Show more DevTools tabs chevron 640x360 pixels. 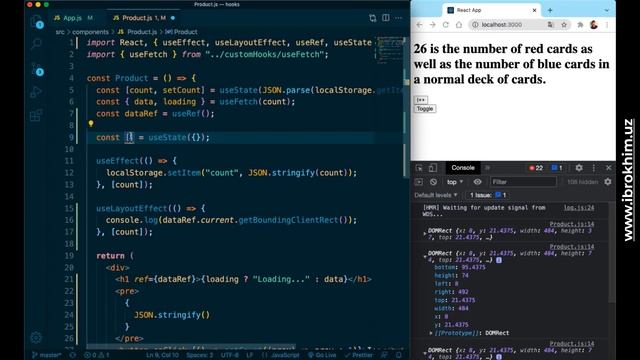click(x=487, y=168)
